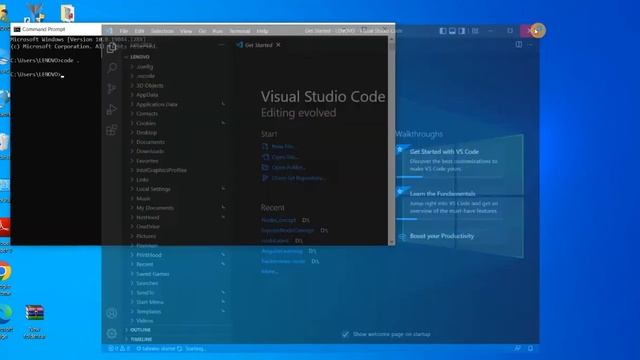Expand the OUTLINE section
The image size is (640, 360).
[x=140, y=330]
